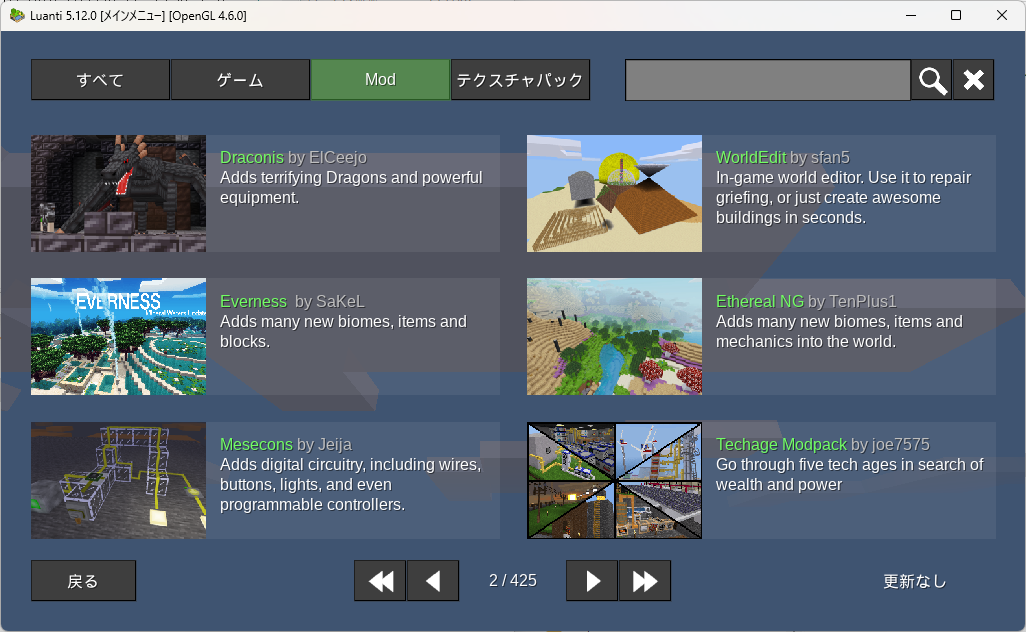Click the Everness title link
The width and height of the screenshot is (1026, 632).
tap(253, 302)
